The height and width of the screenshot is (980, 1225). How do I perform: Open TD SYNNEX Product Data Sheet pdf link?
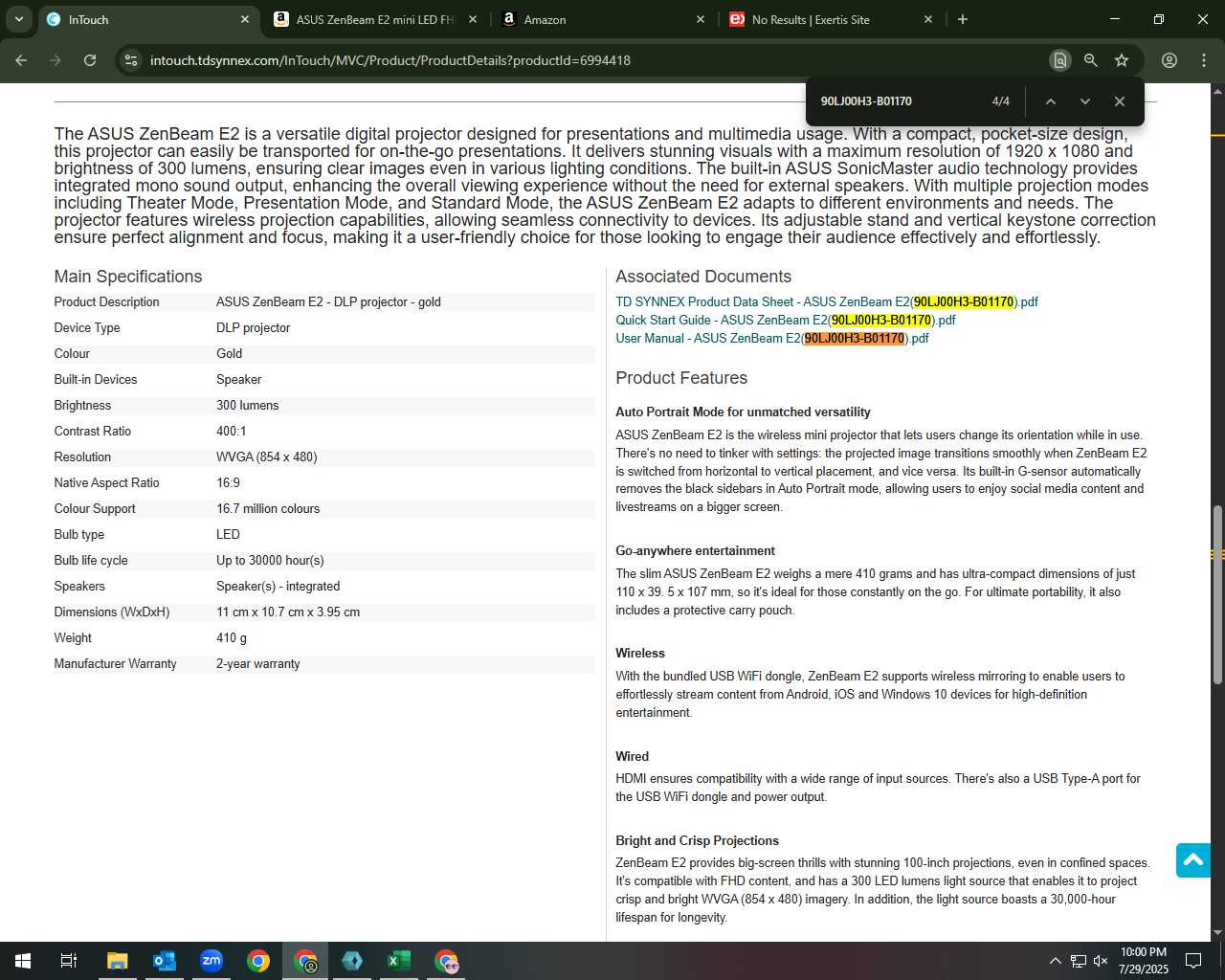pyautogui.click(x=827, y=301)
